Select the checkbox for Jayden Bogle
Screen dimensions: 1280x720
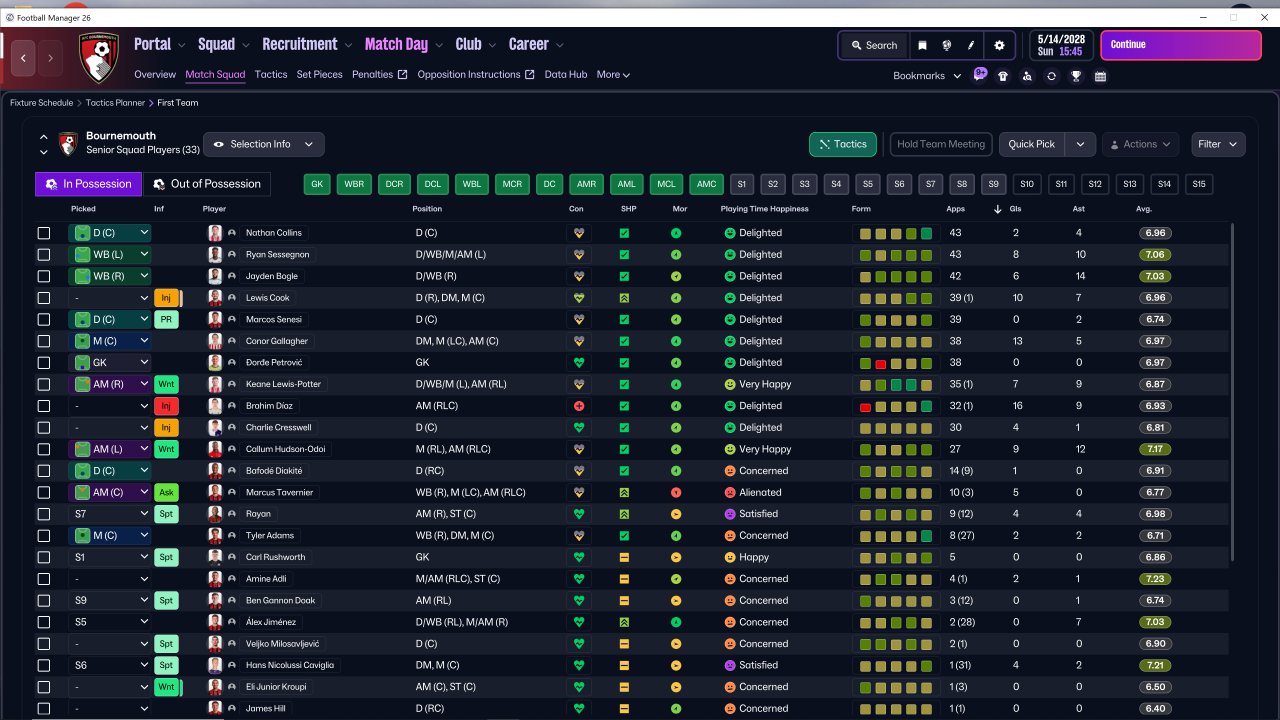[x=44, y=276]
